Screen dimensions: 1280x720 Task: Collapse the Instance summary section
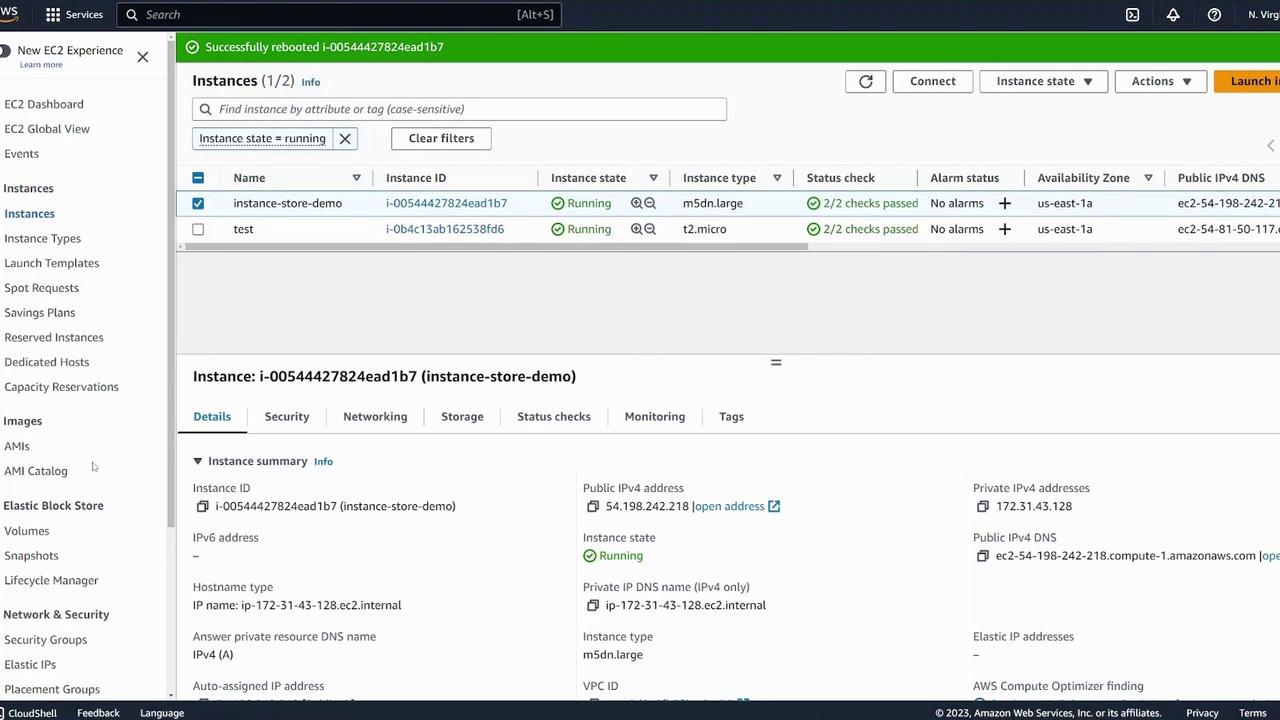(198, 461)
